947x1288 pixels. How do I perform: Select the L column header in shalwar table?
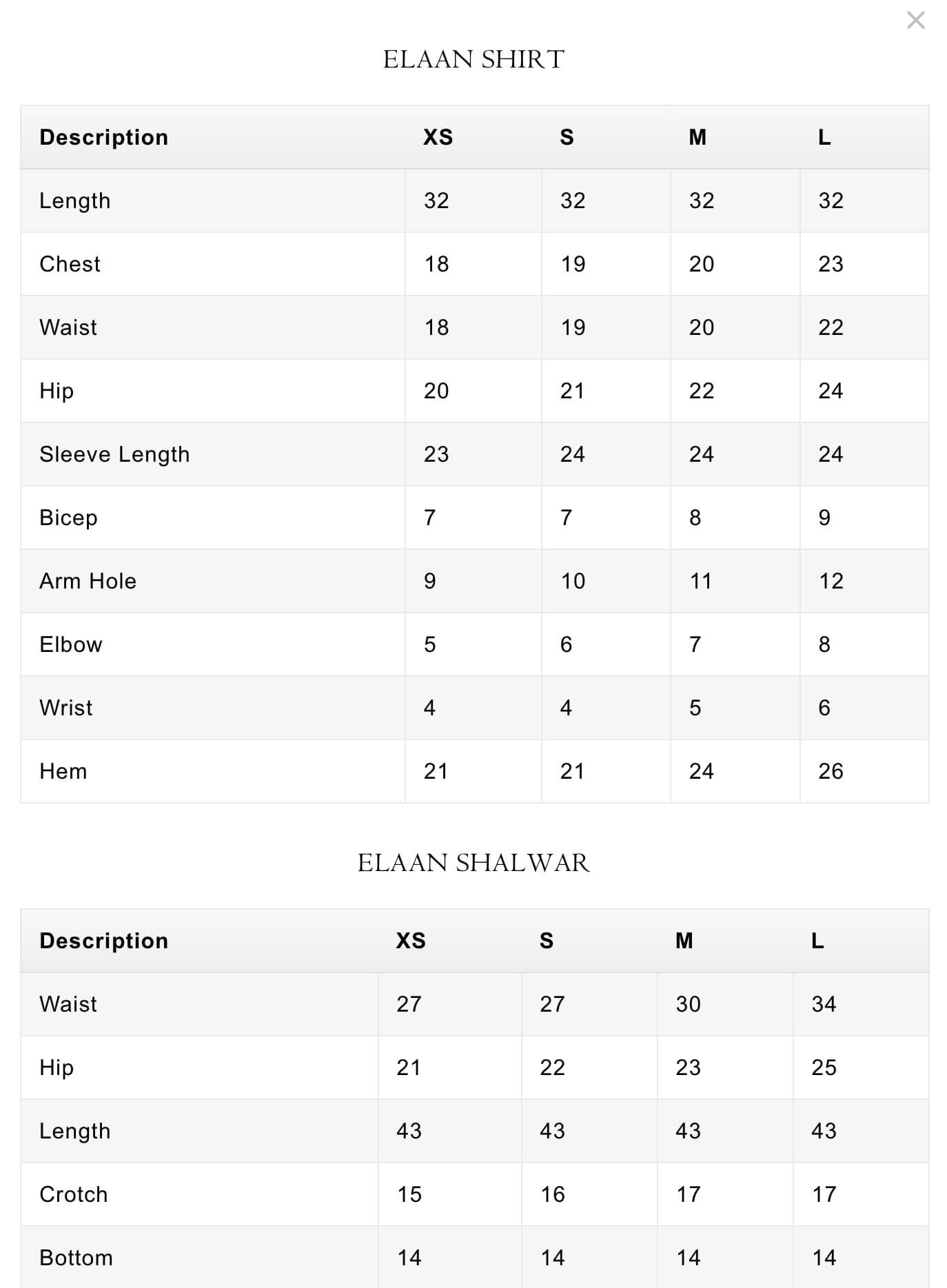[817, 941]
